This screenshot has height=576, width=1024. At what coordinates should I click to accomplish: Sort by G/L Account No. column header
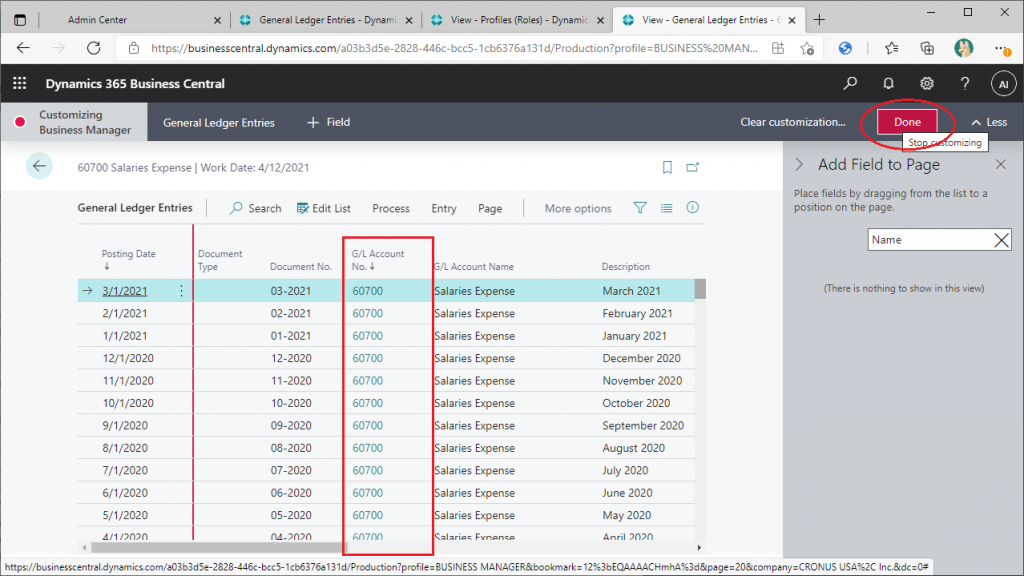pyautogui.click(x=378, y=260)
